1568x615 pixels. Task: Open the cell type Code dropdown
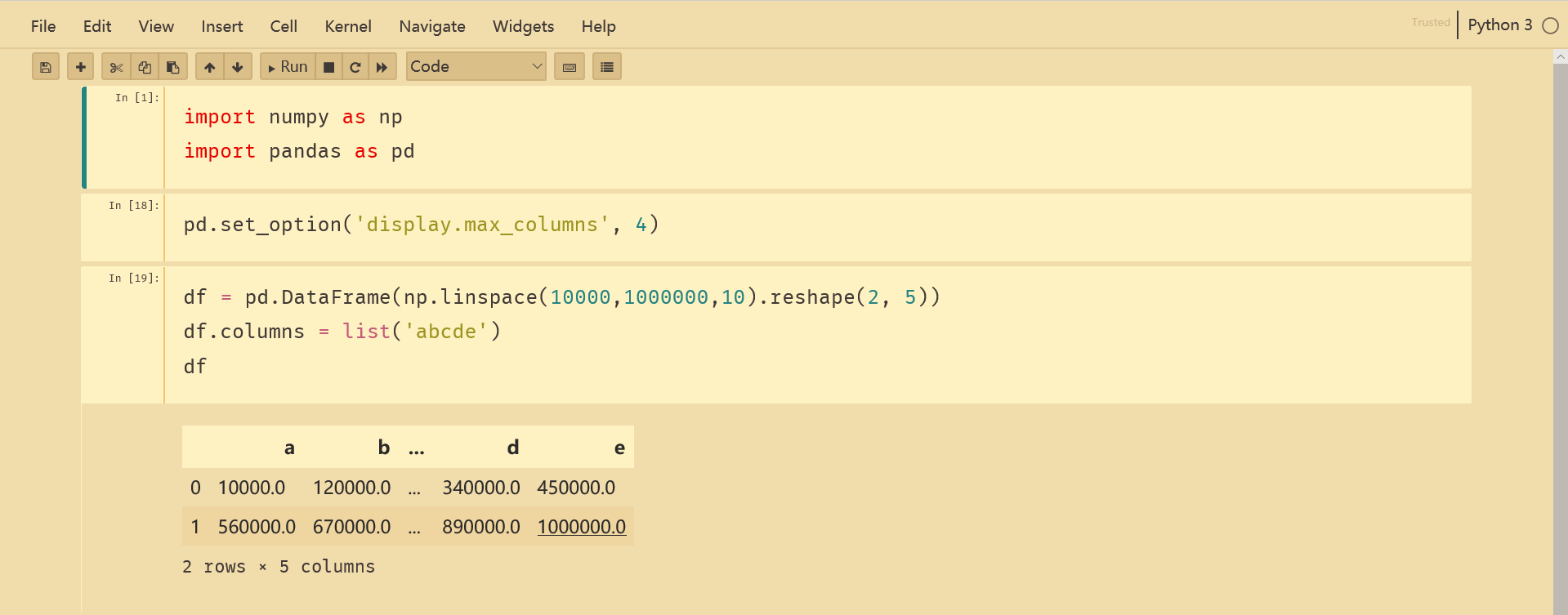476,66
